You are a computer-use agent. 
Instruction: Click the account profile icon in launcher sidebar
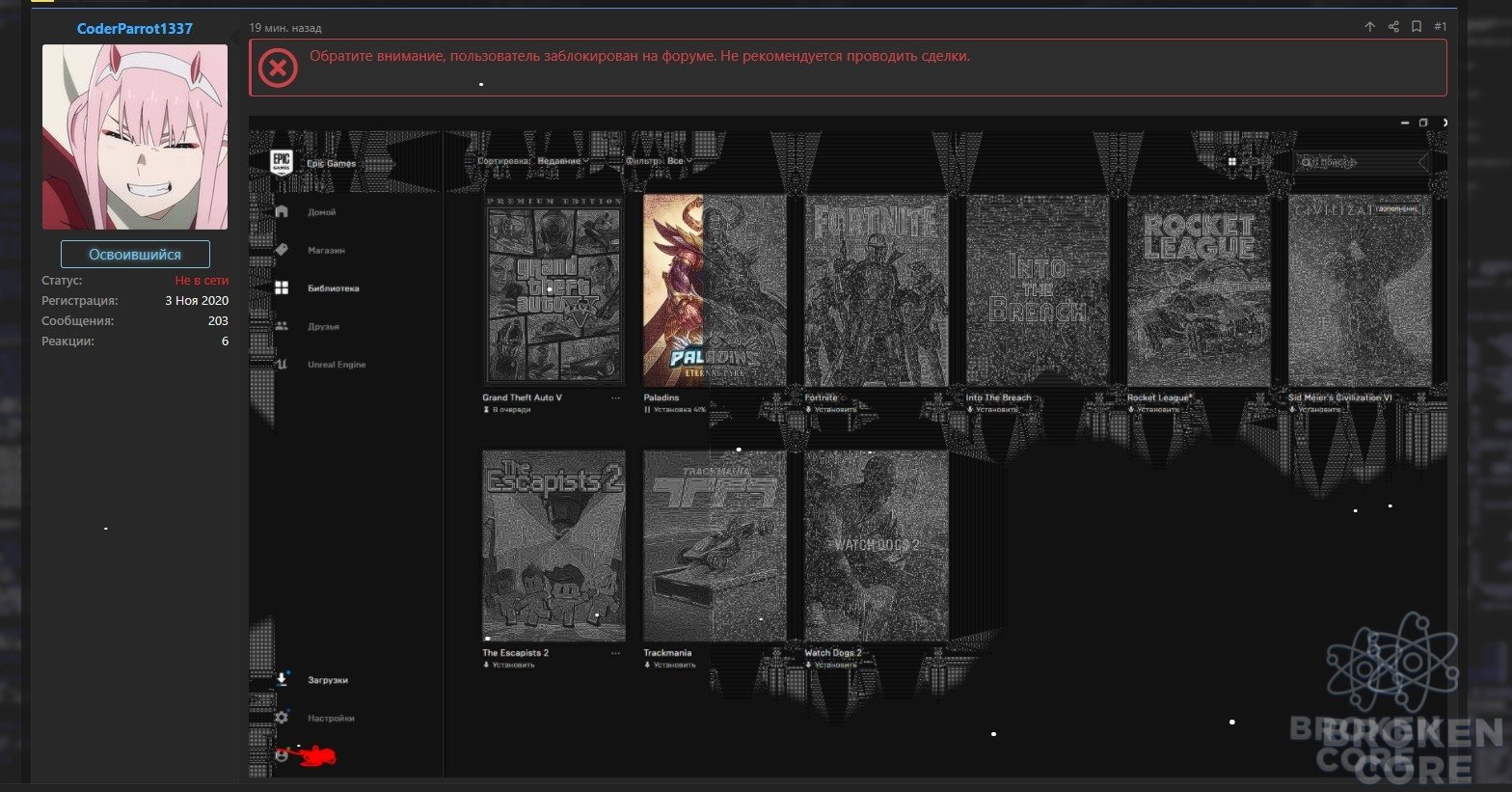coord(282,756)
